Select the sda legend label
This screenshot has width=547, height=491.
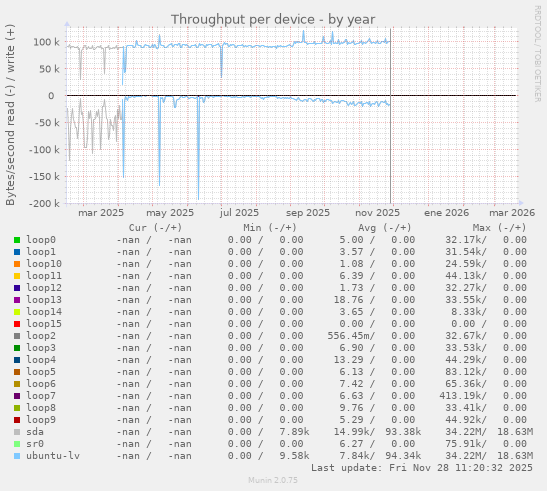point(35,432)
